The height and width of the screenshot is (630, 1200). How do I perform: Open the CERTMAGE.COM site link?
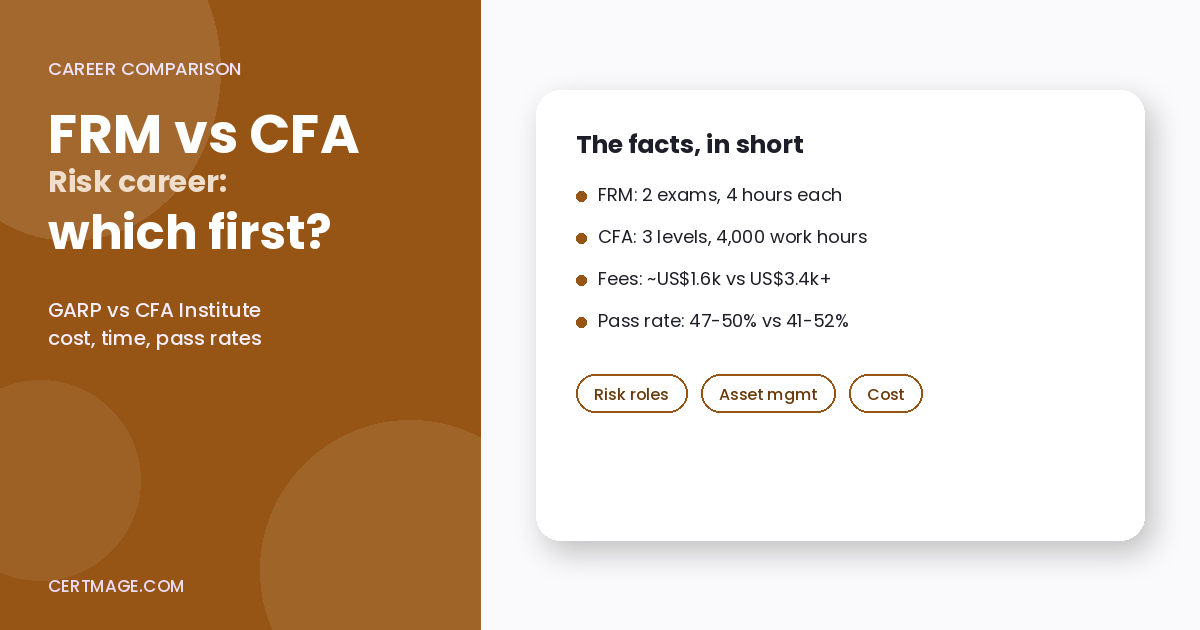coord(116,586)
